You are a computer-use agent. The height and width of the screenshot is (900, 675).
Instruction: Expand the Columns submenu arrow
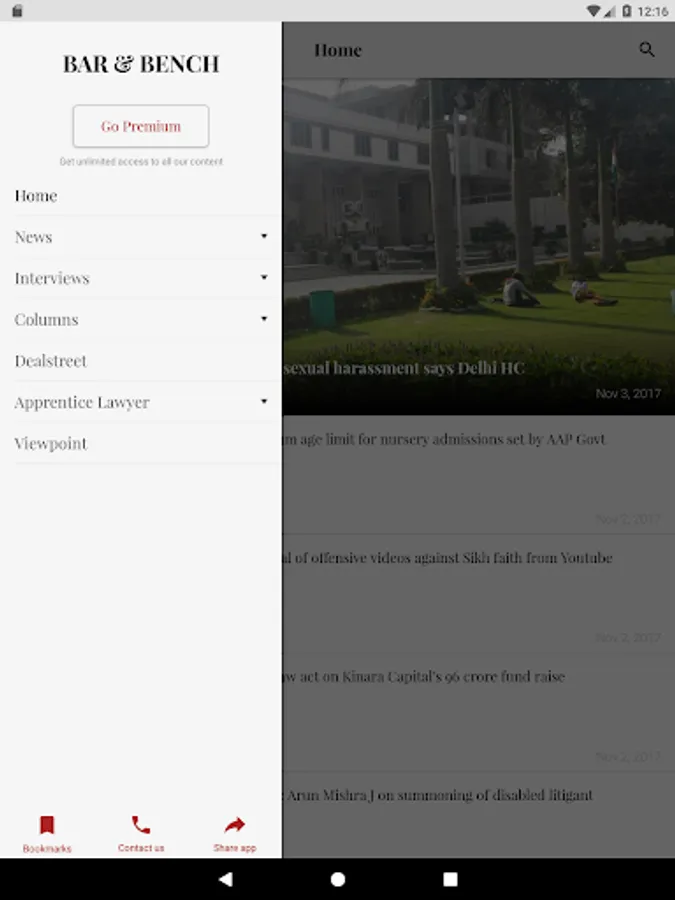(264, 319)
